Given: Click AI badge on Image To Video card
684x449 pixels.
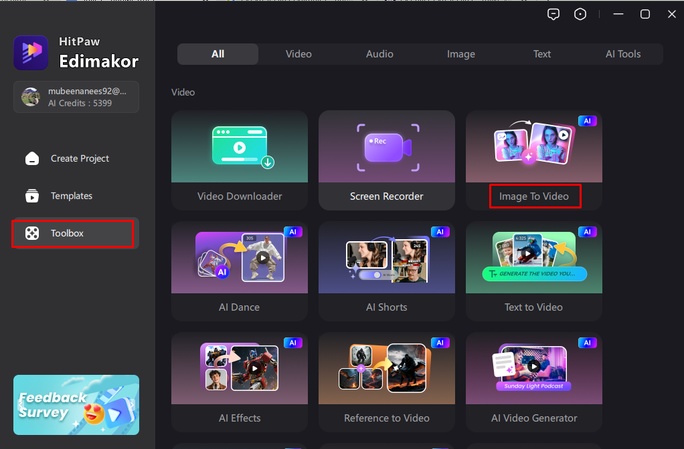Looking at the screenshot, I should 587,121.
